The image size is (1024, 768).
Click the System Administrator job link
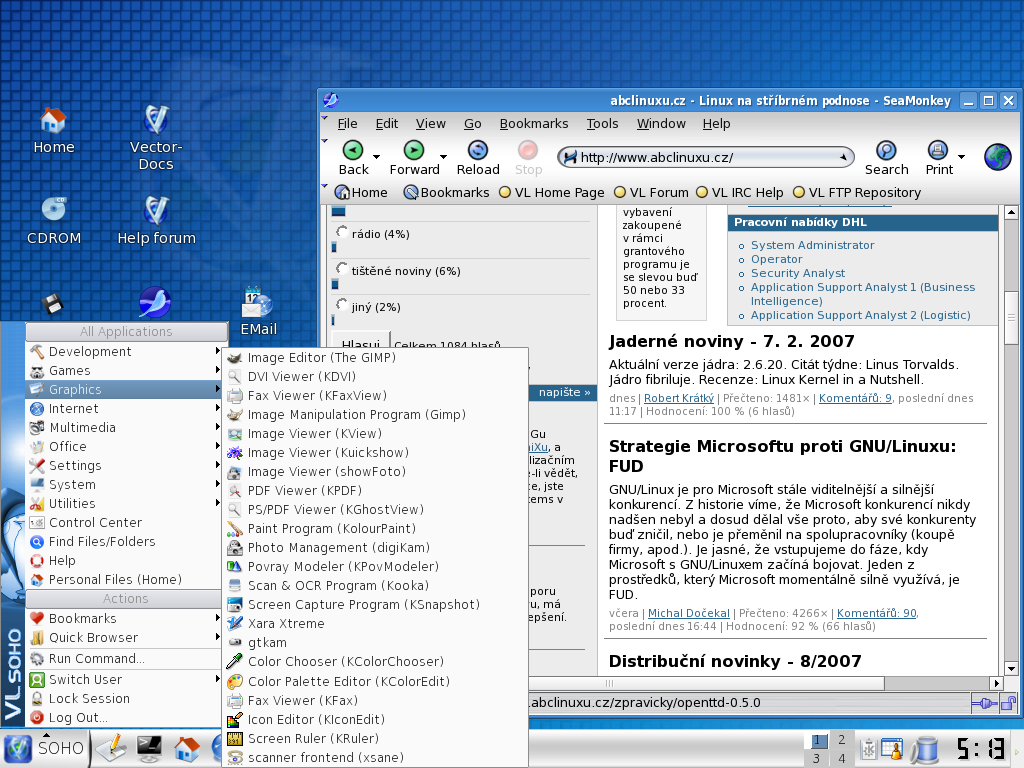(812, 245)
